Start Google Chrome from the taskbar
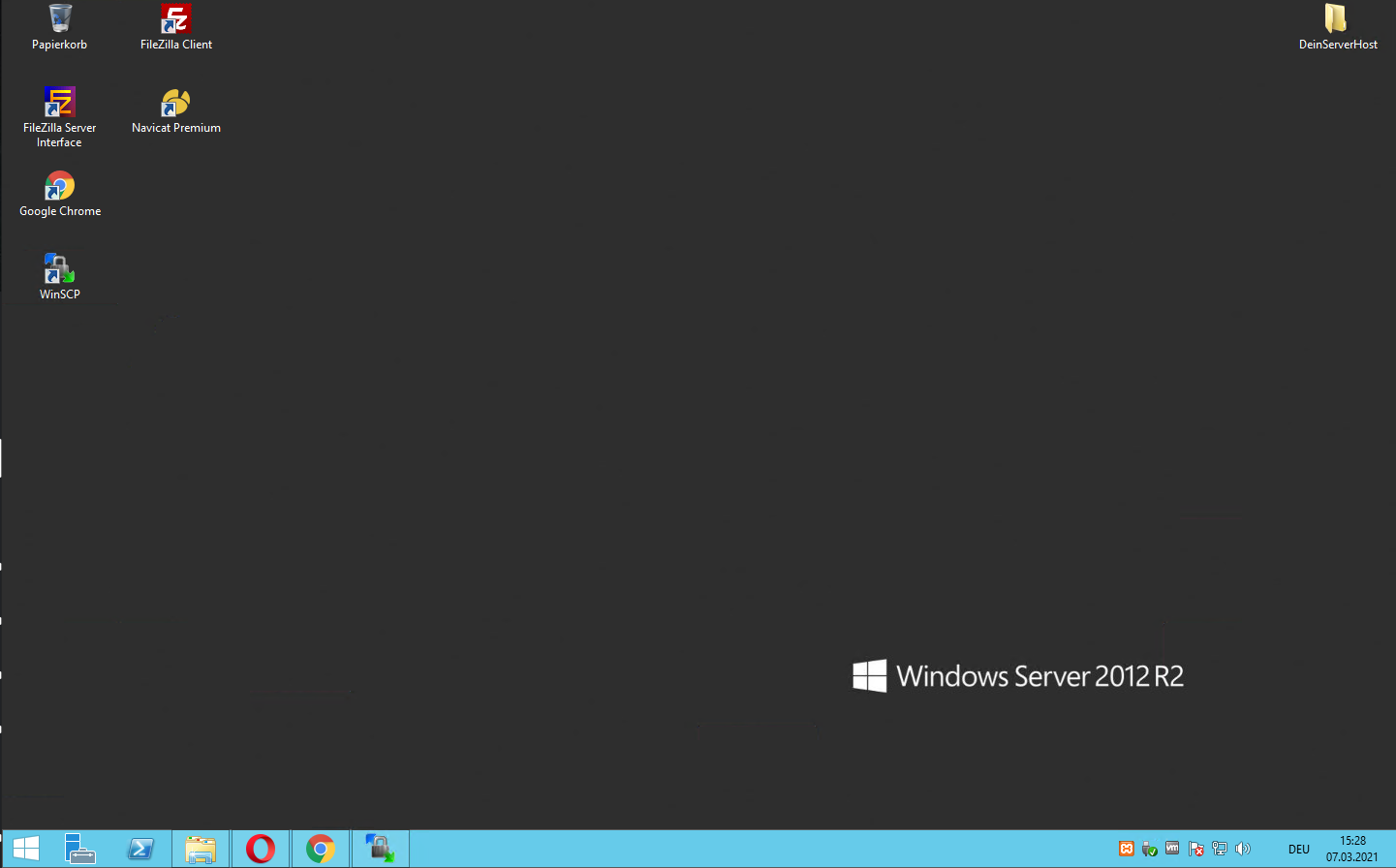 321,849
